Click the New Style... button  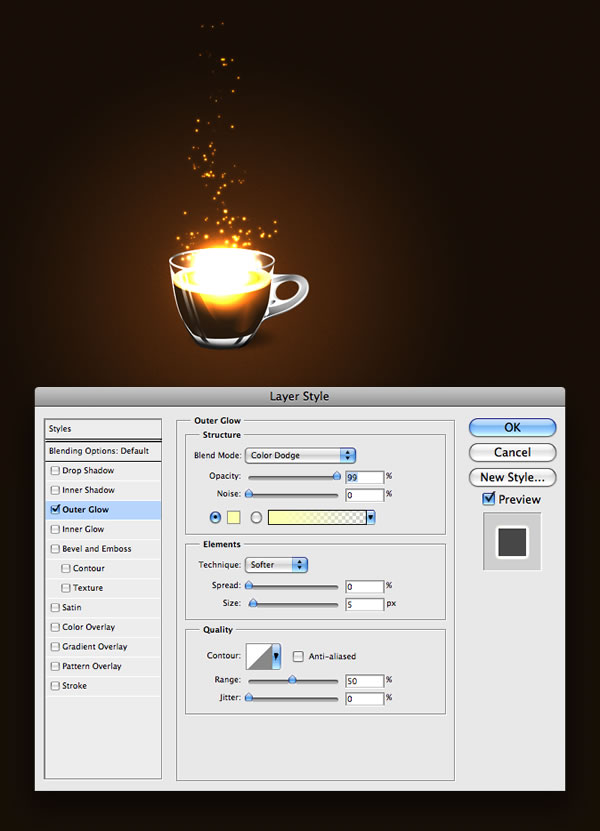click(x=512, y=478)
